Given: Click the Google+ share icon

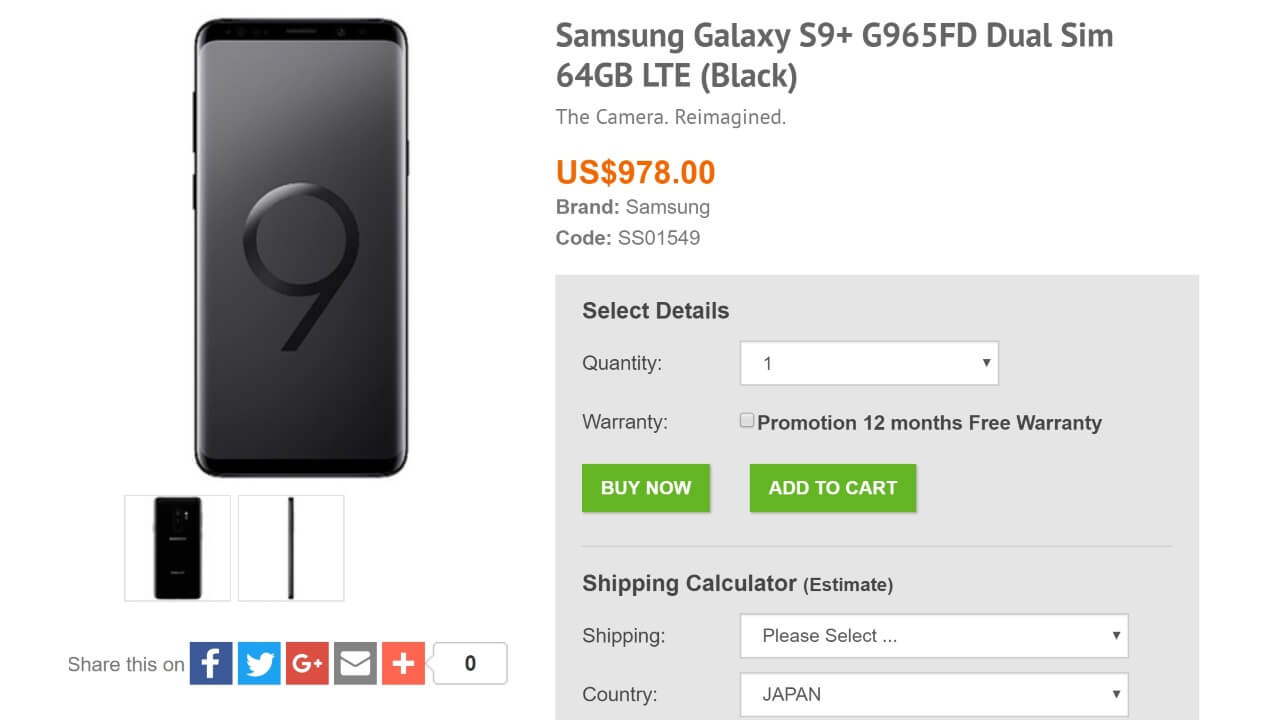Looking at the screenshot, I should (307, 663).
